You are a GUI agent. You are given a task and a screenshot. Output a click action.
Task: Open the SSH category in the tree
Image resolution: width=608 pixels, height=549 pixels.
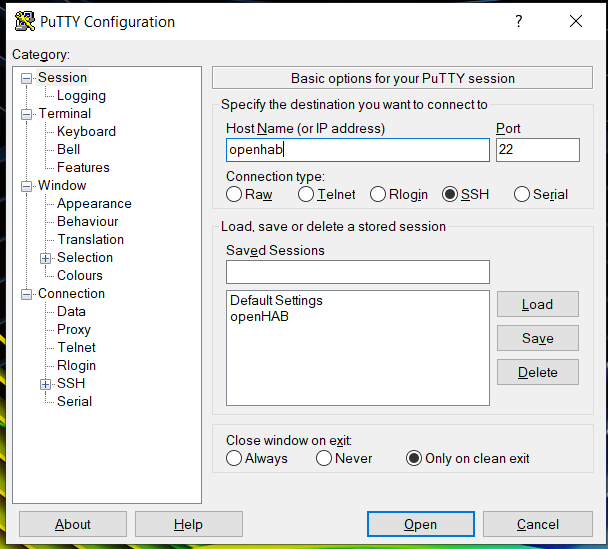[x=71, y=383]
